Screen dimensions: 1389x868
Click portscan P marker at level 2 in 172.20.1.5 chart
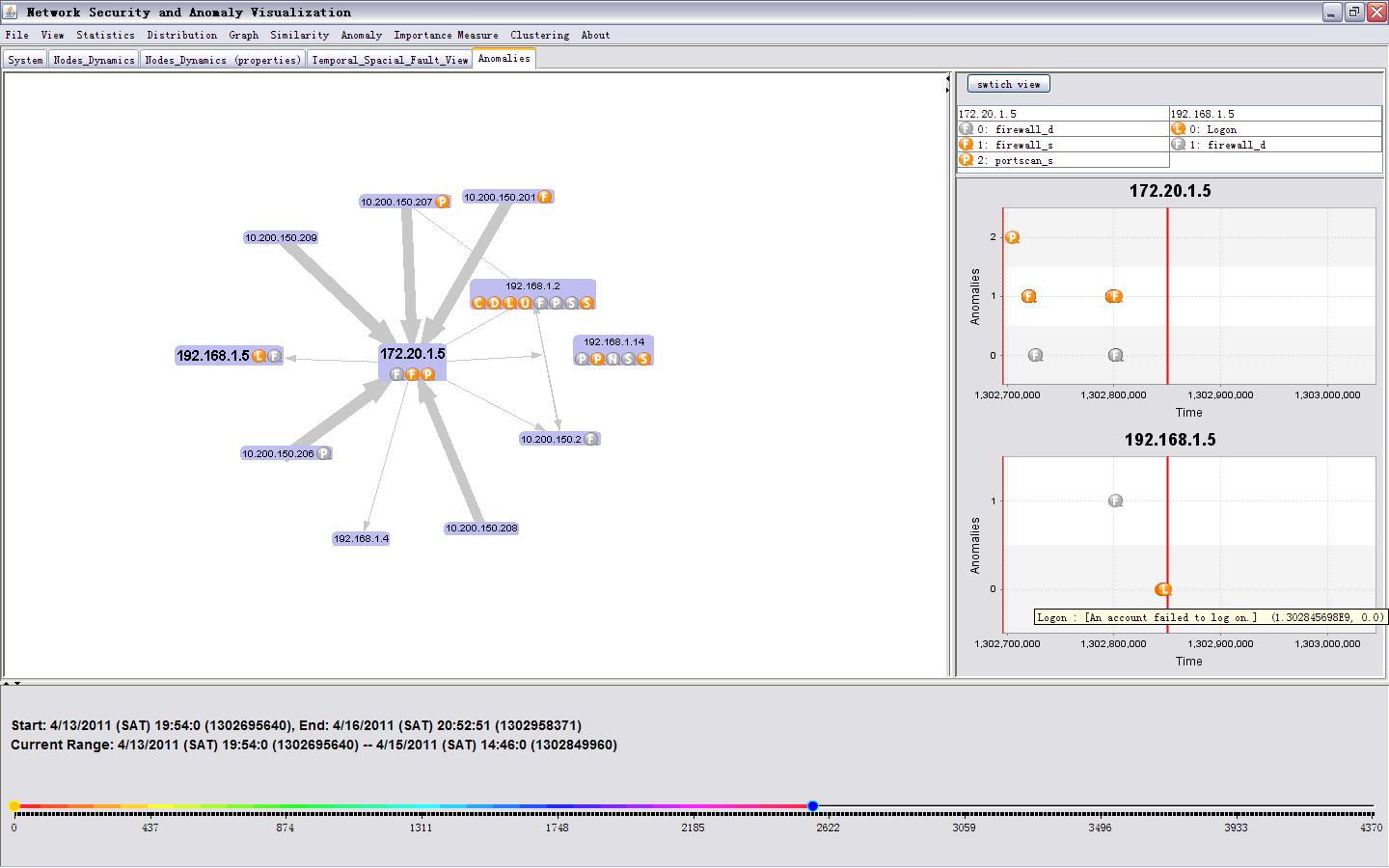pyautogui.click(x=1012, y=237)
